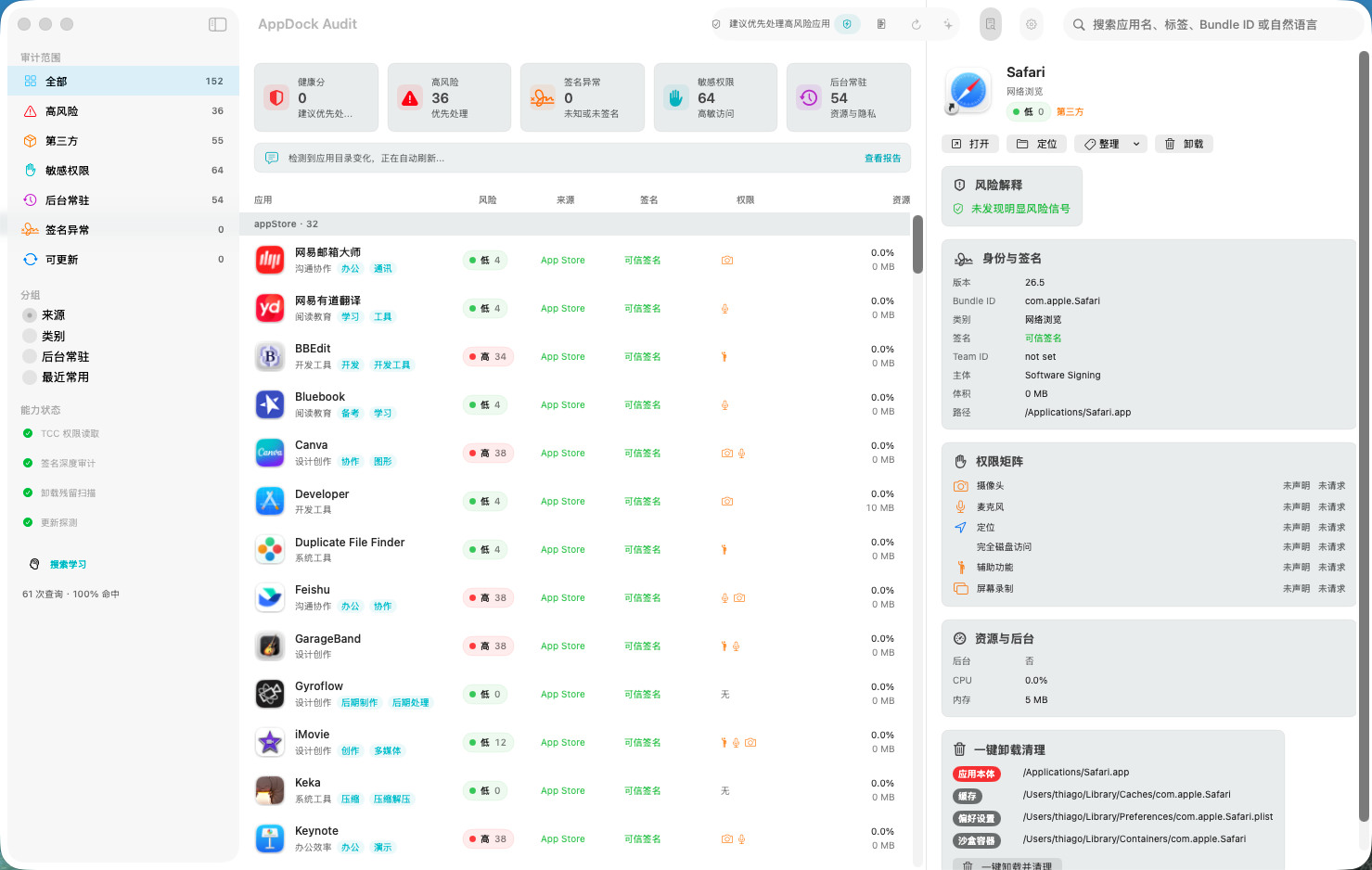Select the 来源 grouping radio button

point(30,315)
